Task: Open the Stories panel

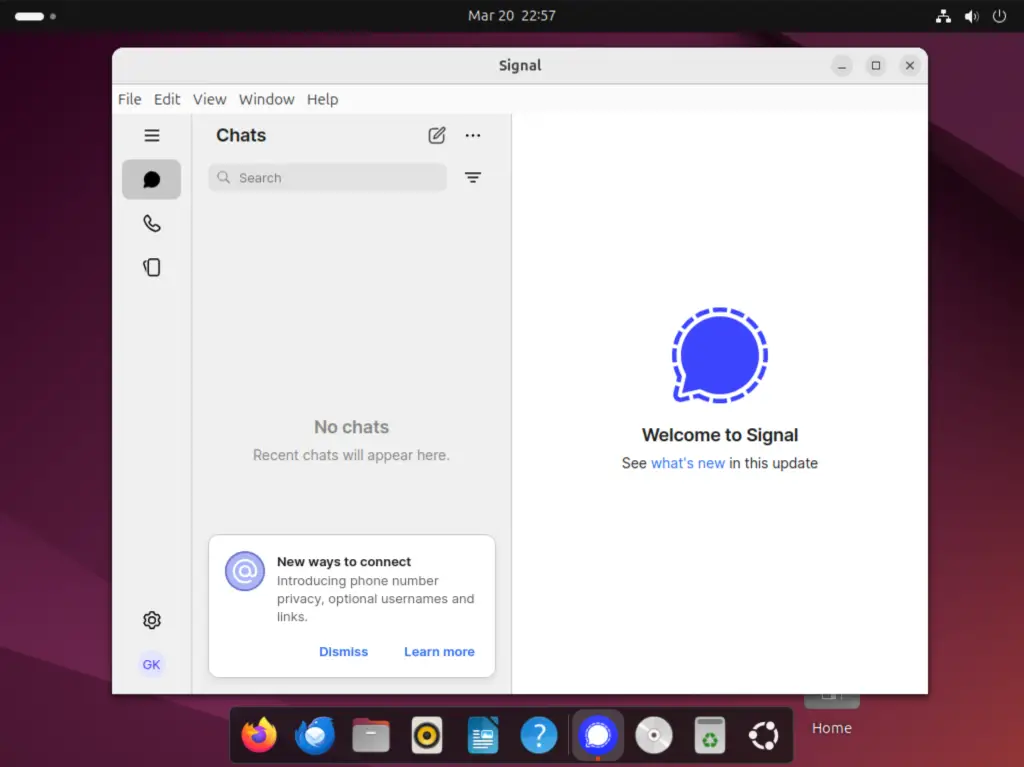Action: pos(151,267)
